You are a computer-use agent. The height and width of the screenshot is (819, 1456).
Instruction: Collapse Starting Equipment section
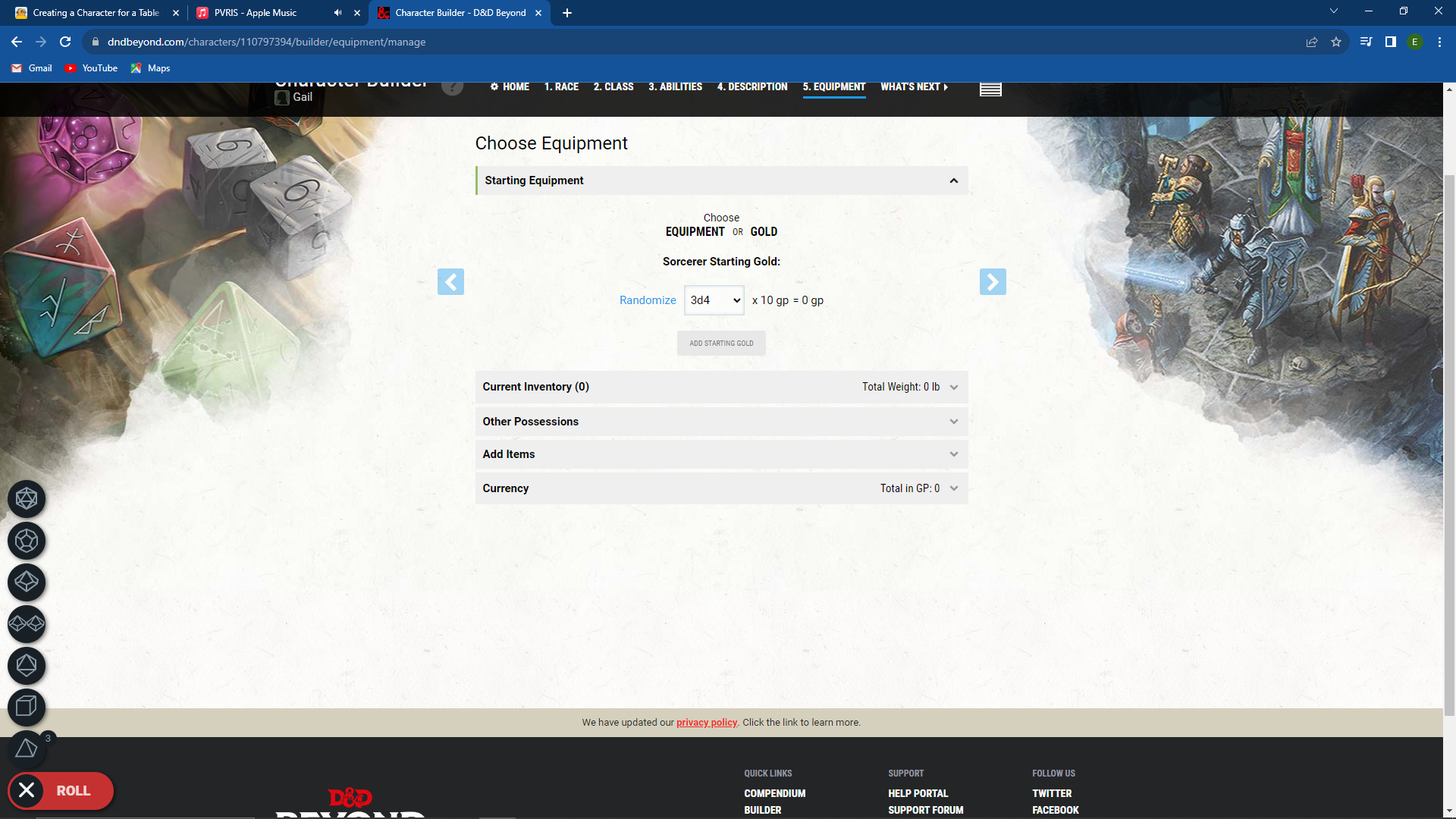coord(721,180)
